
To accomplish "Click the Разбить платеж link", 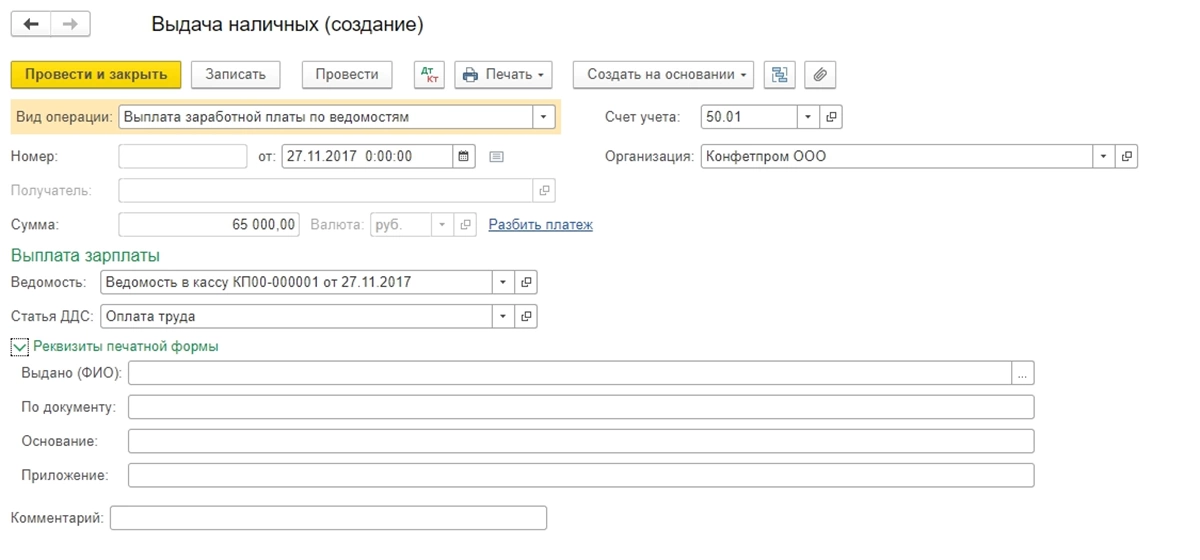I will (540, 225).
